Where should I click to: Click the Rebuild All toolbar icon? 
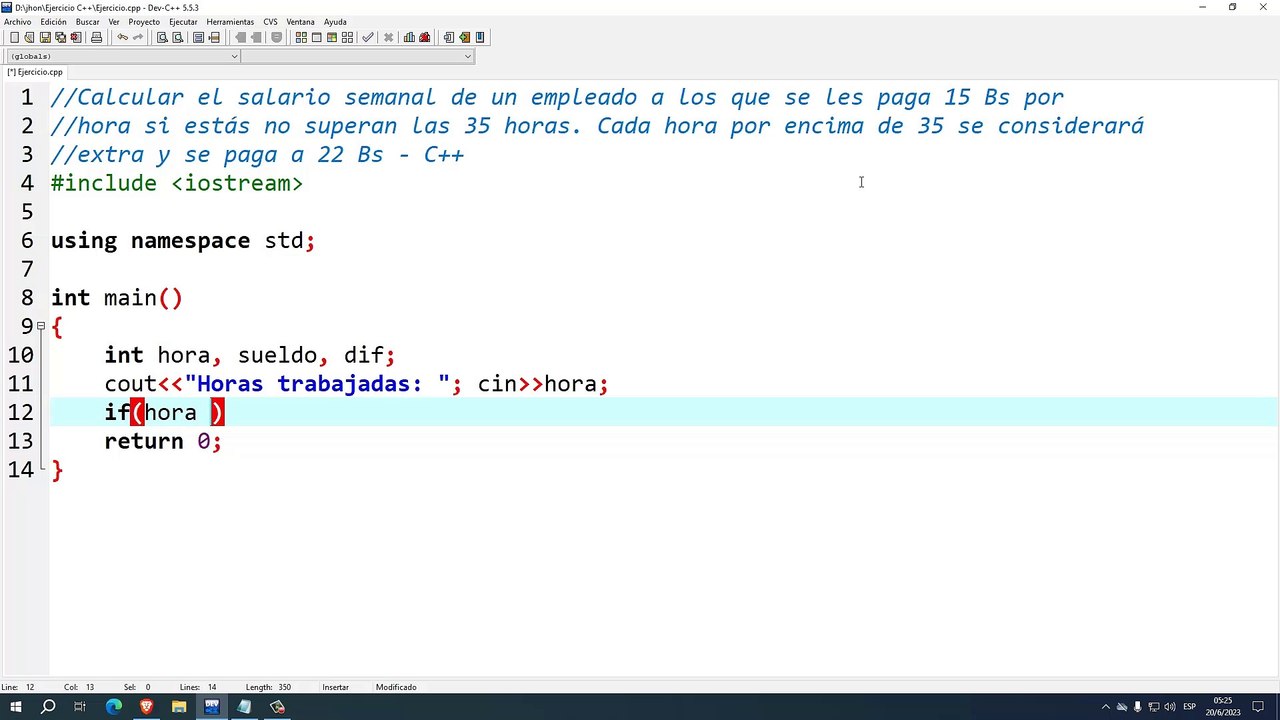click(347, 37)
